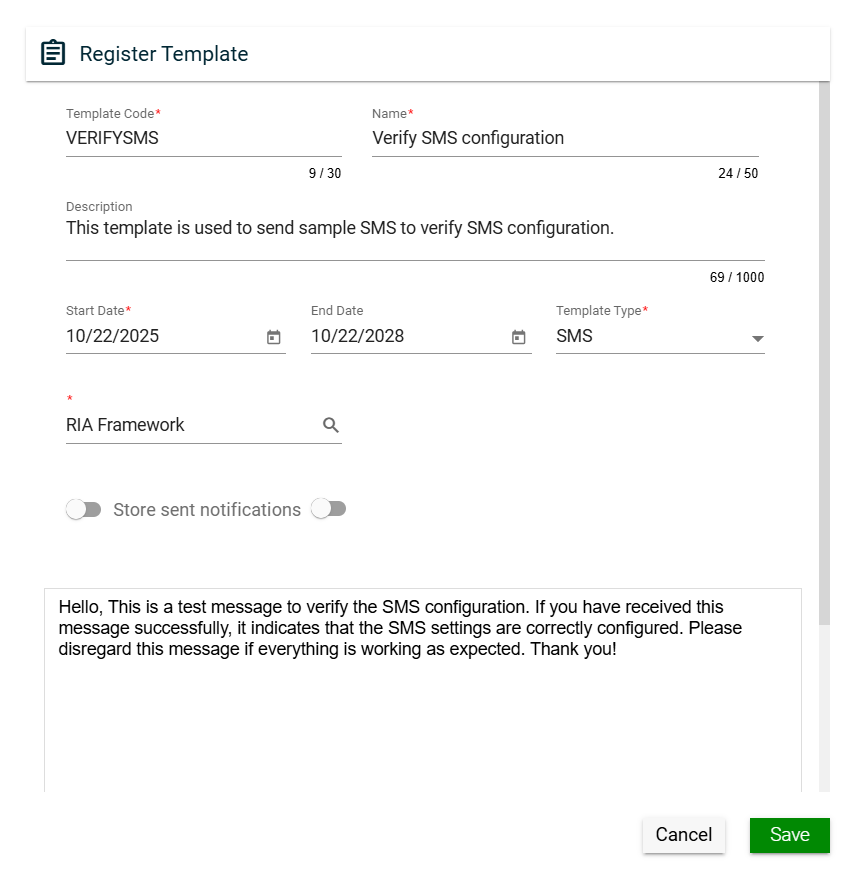The height and width of the screenshot is (873, 857).
Task: Toggle the switch right of Store sent notifications
Action: click(x=328, y=509)
